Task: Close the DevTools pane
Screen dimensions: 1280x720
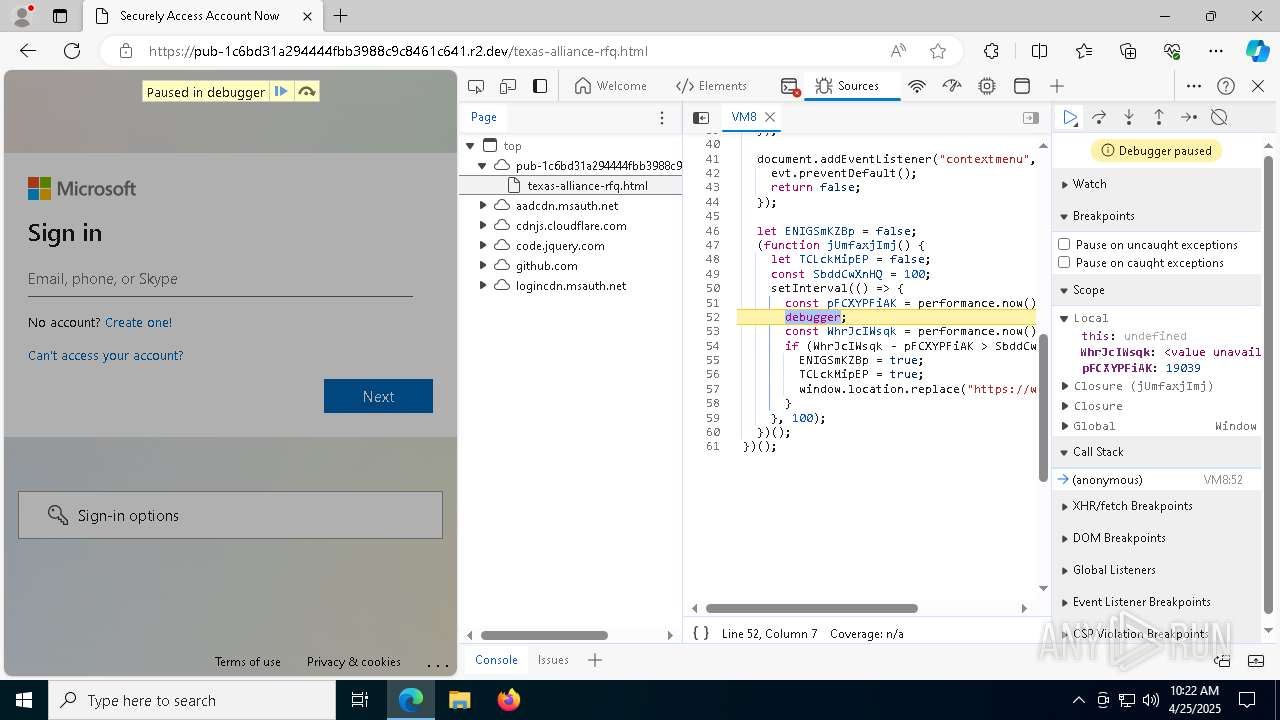Action: tap(1258, 86)
